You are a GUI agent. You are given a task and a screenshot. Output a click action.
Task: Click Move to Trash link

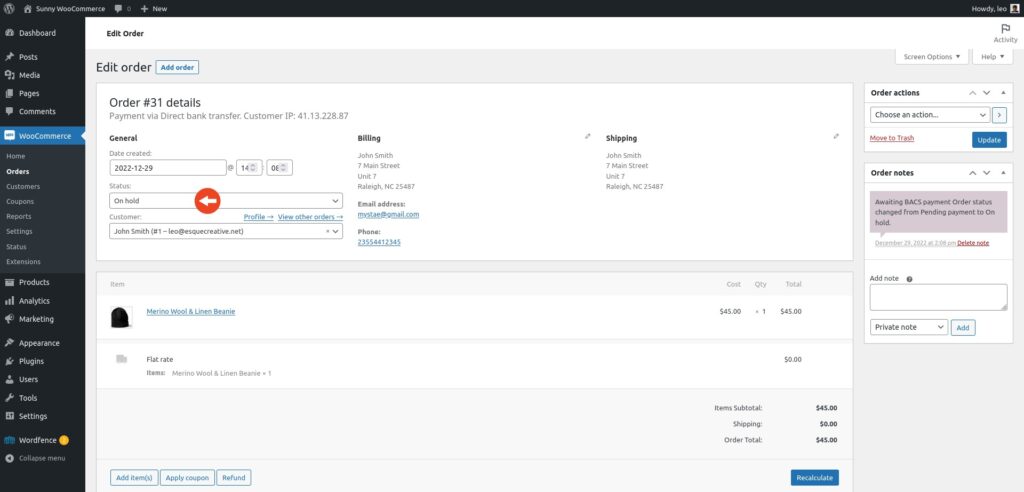[x=892, y=138]
